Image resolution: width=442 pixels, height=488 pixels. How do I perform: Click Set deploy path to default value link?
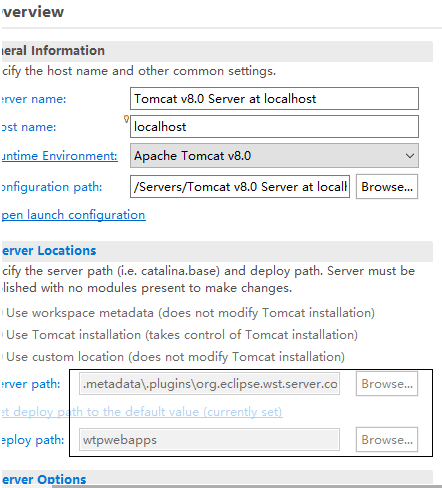pos(142,412)
